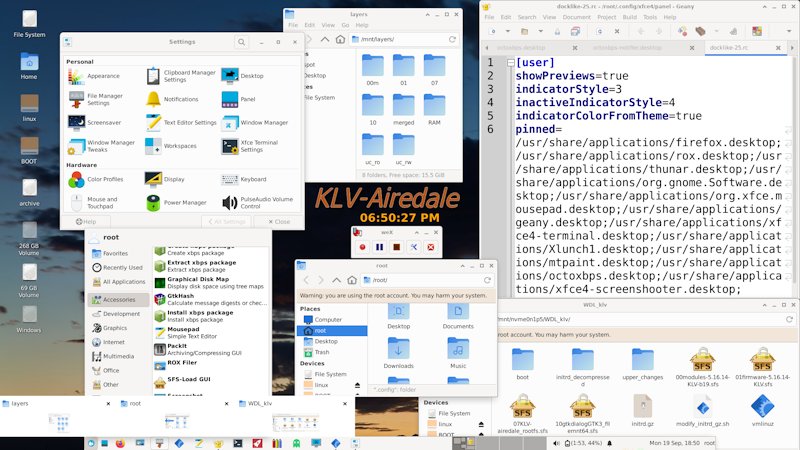The width and height of the screenshot is (800, 450).
Task: Close the root preview in dock popup
Action: click(x=227, y=404)
